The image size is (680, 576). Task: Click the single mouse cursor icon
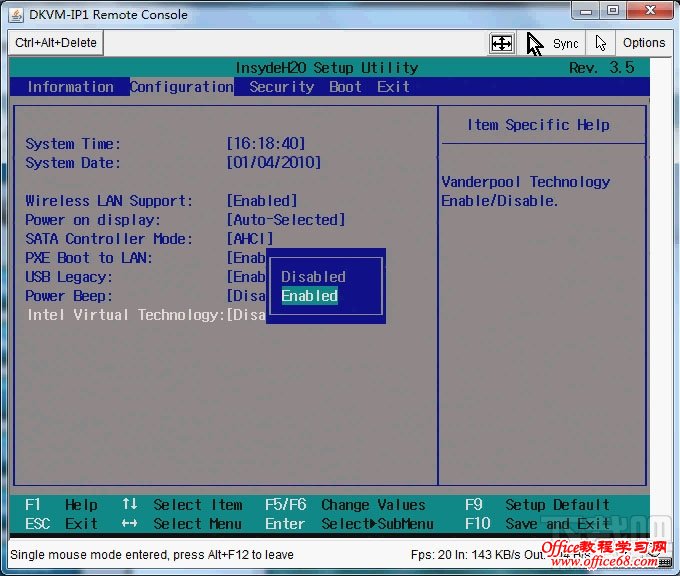(x=600, y=43)
